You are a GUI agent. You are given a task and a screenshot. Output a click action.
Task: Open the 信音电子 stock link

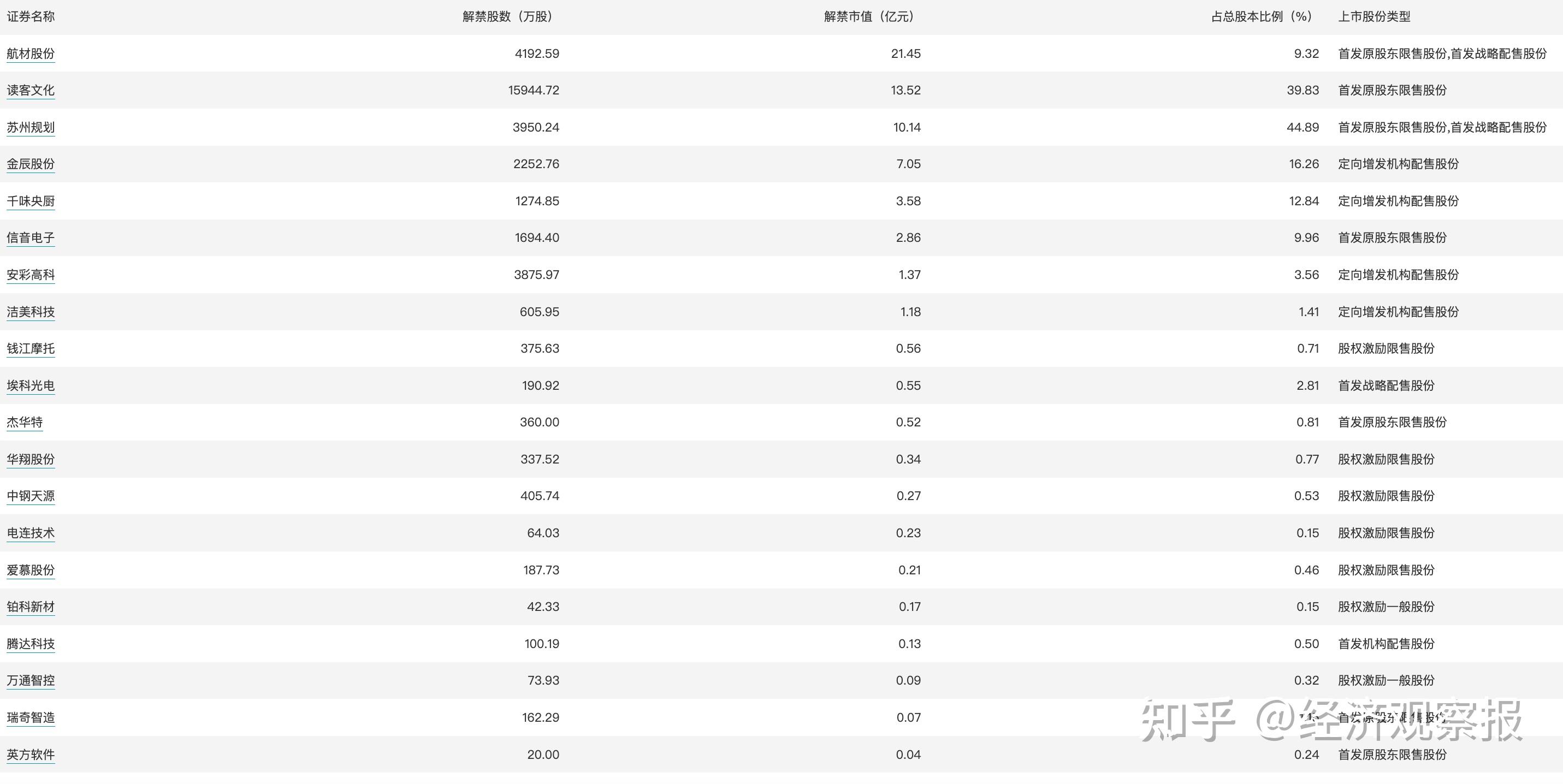[x=31, y=237]
